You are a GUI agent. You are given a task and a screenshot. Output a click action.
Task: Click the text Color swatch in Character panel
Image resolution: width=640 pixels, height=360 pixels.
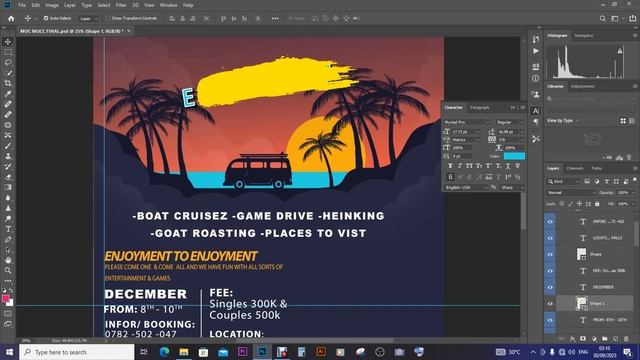[514, 156]
